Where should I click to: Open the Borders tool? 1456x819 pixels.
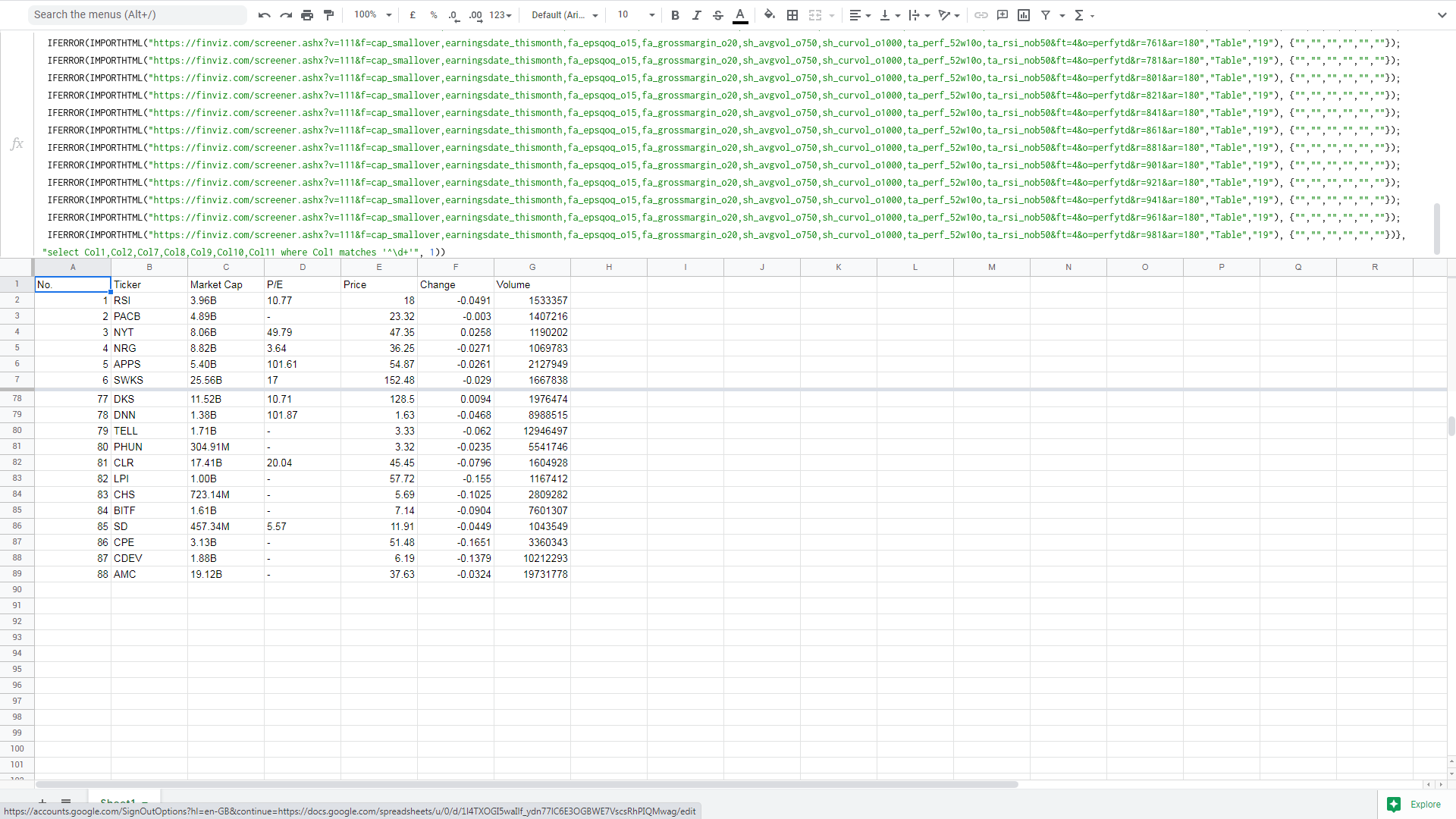pyautogui.click(x=792, y=15)
